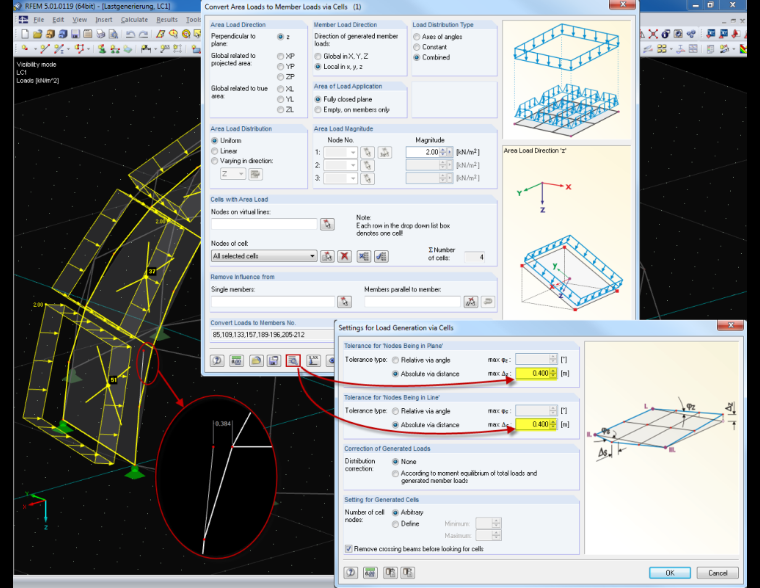Adjust magnitude 2.00 spinner arrows
Viewport: 760px width, 588px height.
pyautogui.click(x=443, y=152)
